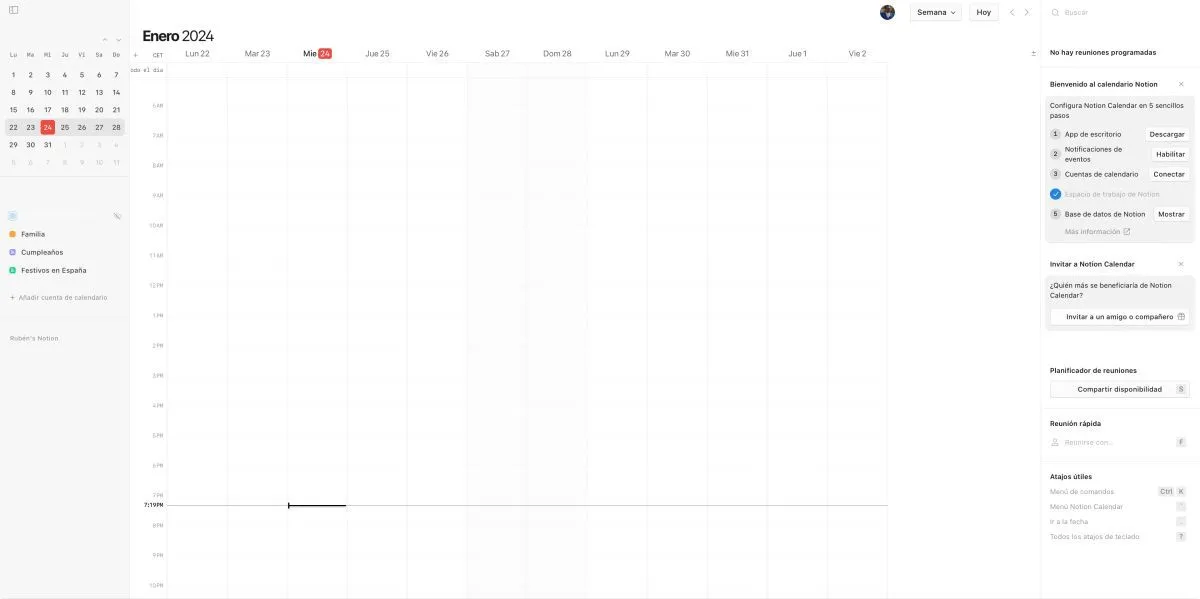The height and width of the screenshot is (599, 1200).
Task: Close the Invitar a Notion Calendar card
Action: [x=1181, y=264]
